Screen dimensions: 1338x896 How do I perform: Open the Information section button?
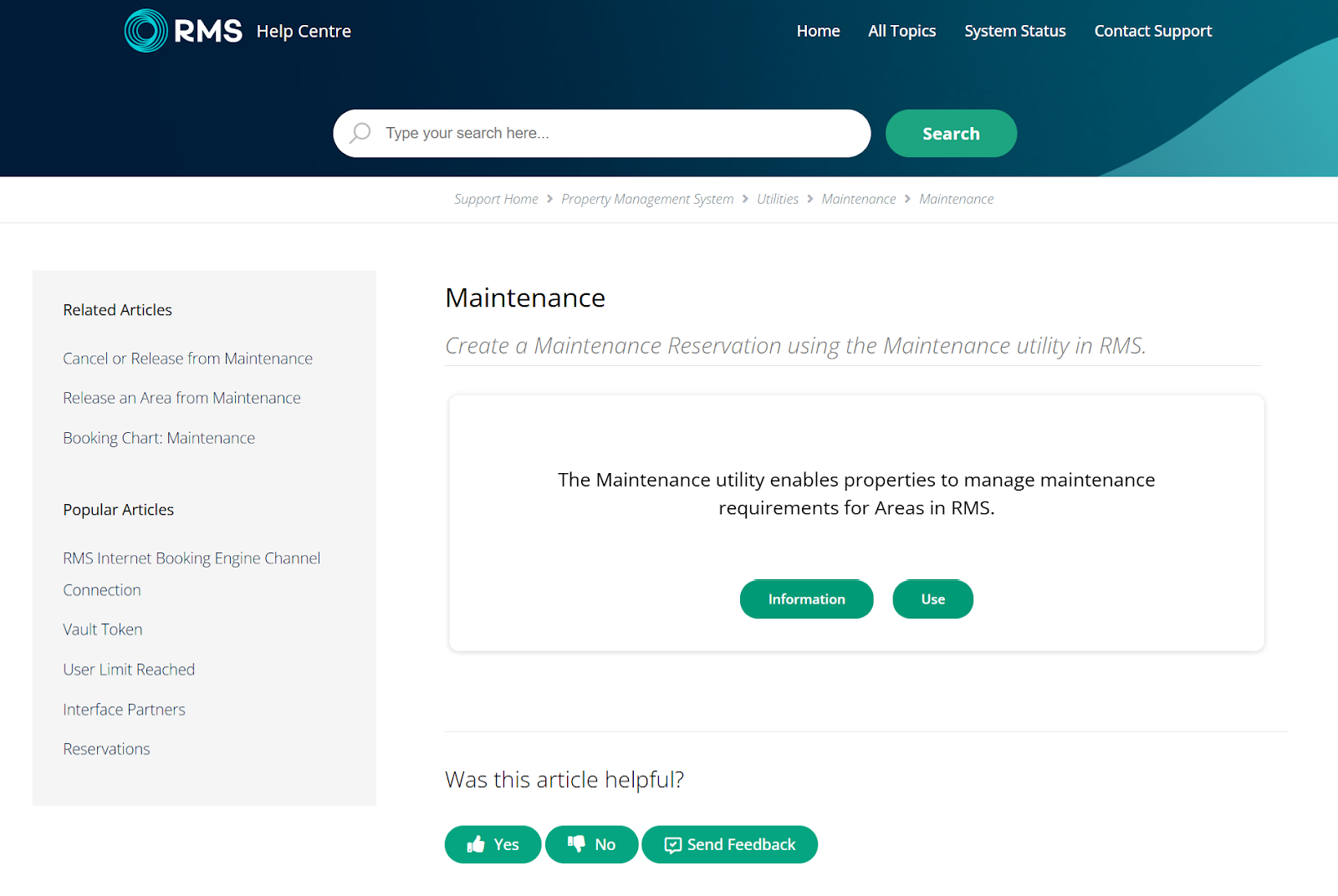(806, 599)
